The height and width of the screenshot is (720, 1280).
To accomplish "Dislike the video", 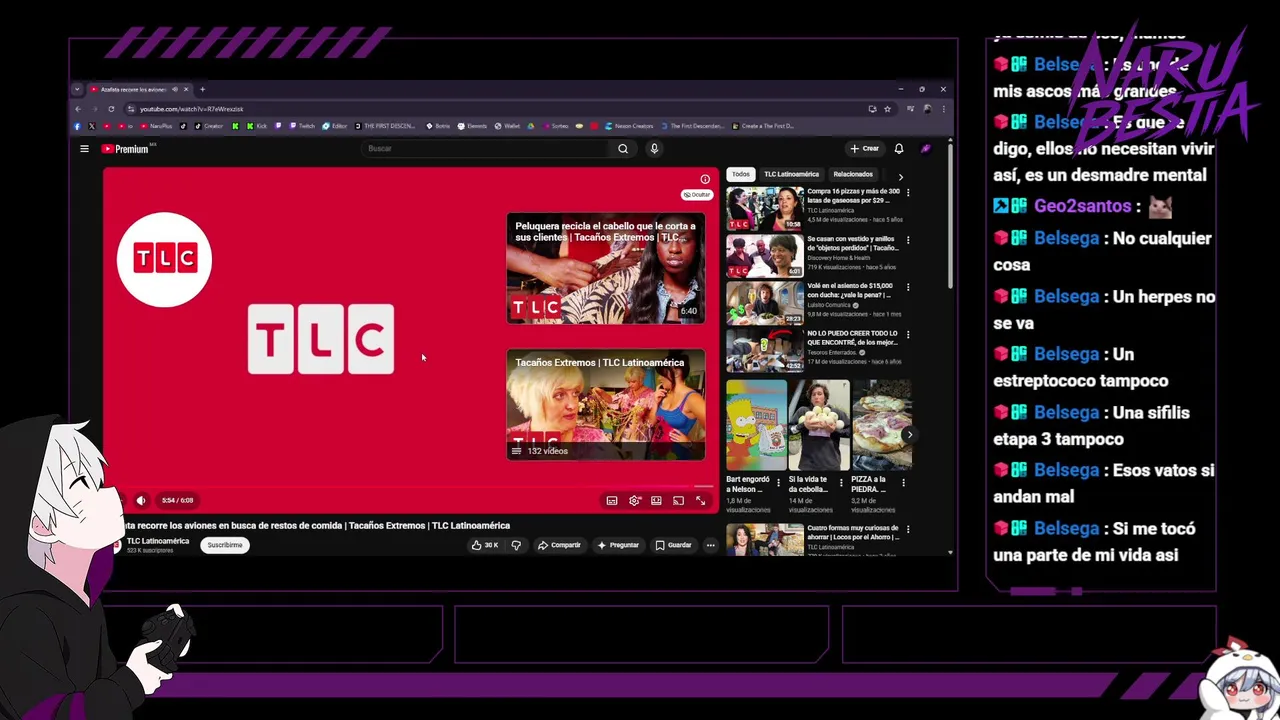I will click(516, 545).
